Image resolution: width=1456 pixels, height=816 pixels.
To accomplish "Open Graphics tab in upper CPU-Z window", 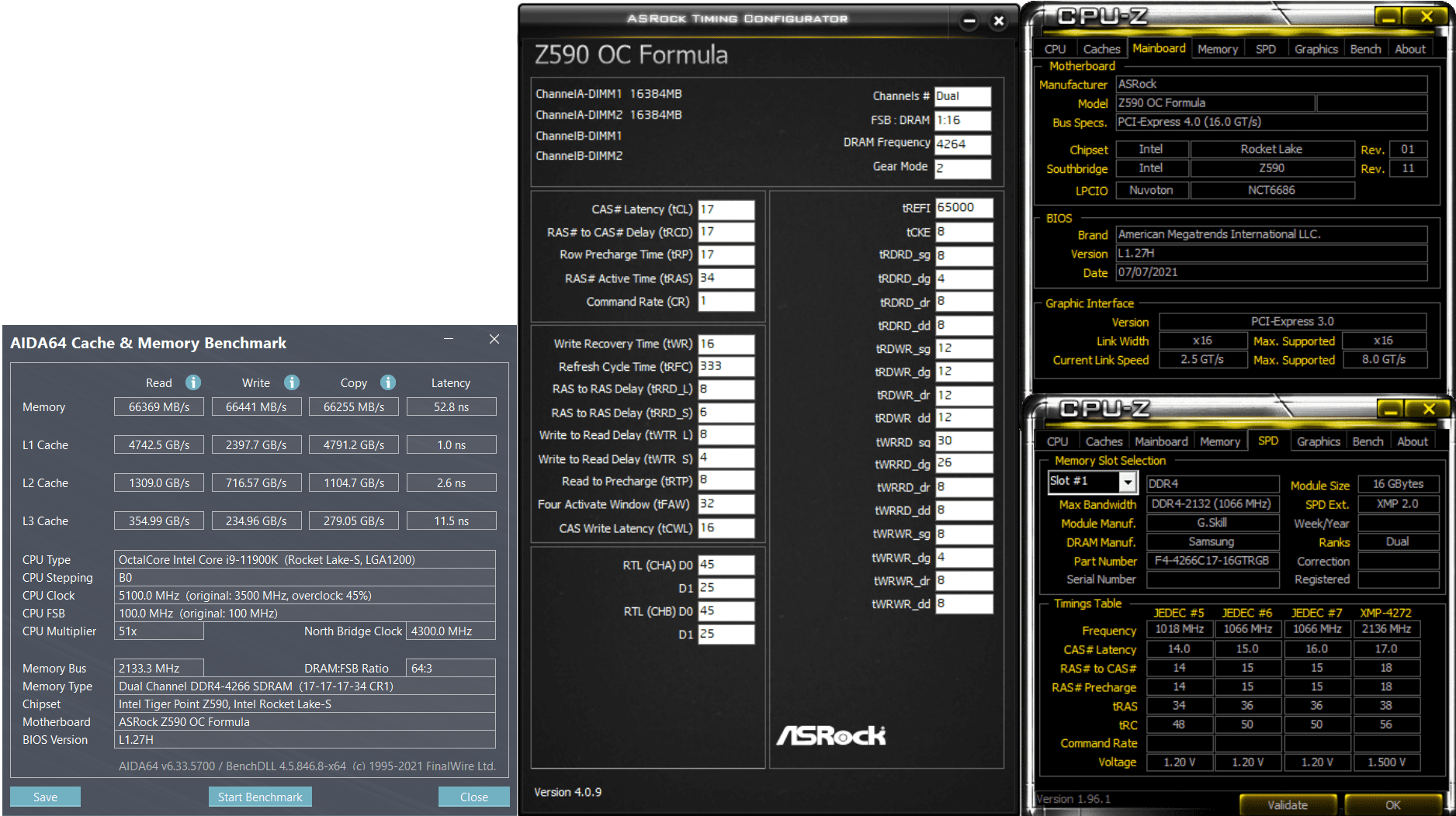I will pyautogui.click(x=1316, y=49).
